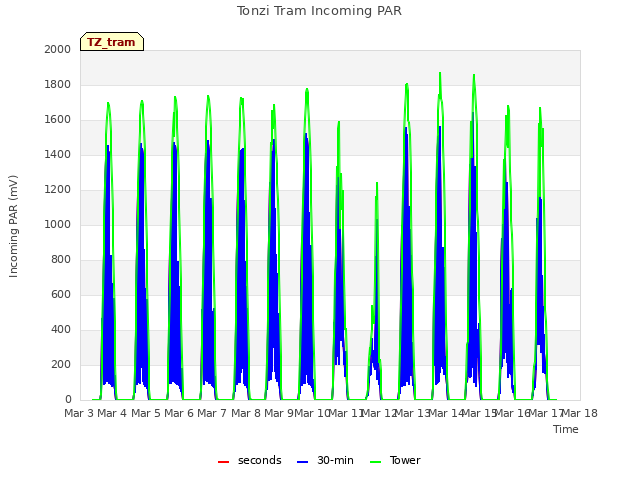This screenshot has width=640, height=480.
Task: Click the Mar 5 x-axis tick label
Action: [146, 413]
